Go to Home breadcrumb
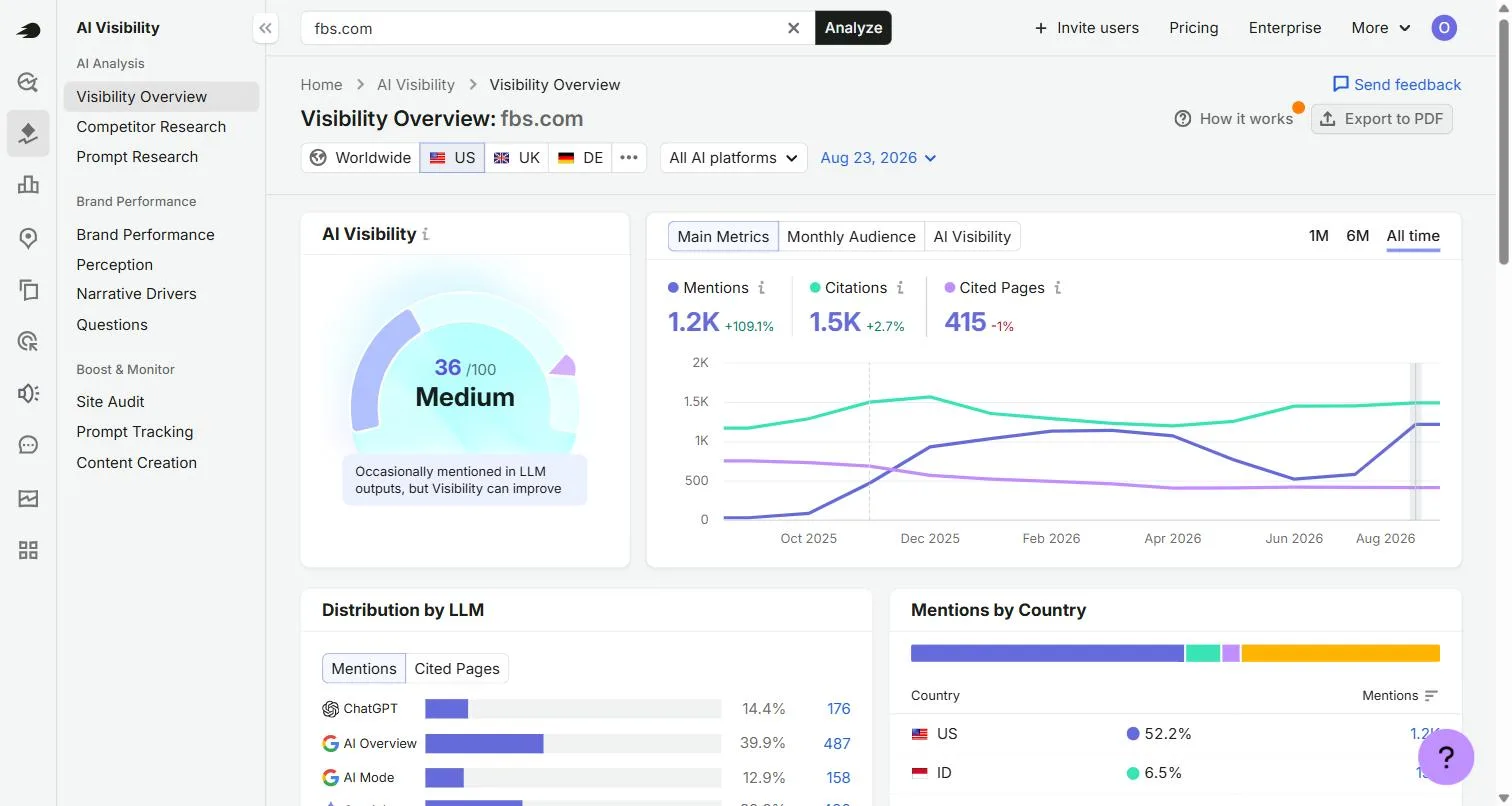1512x806 pixels. coord(321,85)
